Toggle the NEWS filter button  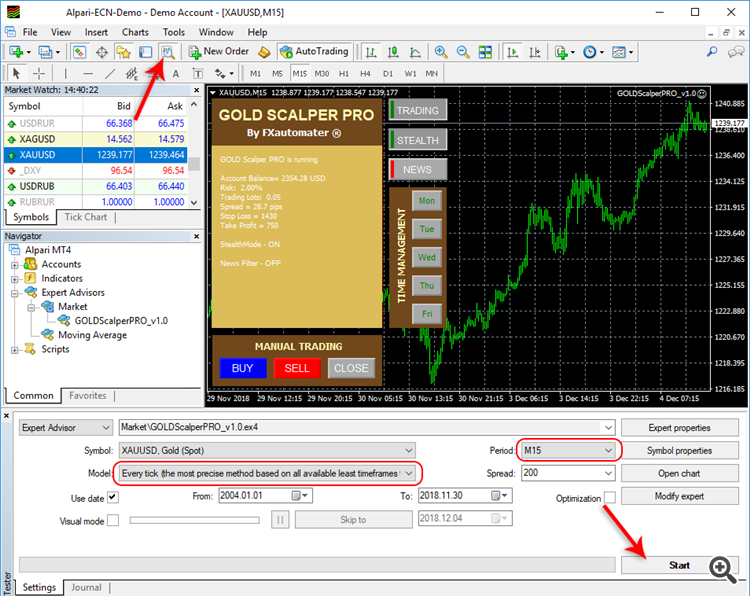(x=418, y=169)
